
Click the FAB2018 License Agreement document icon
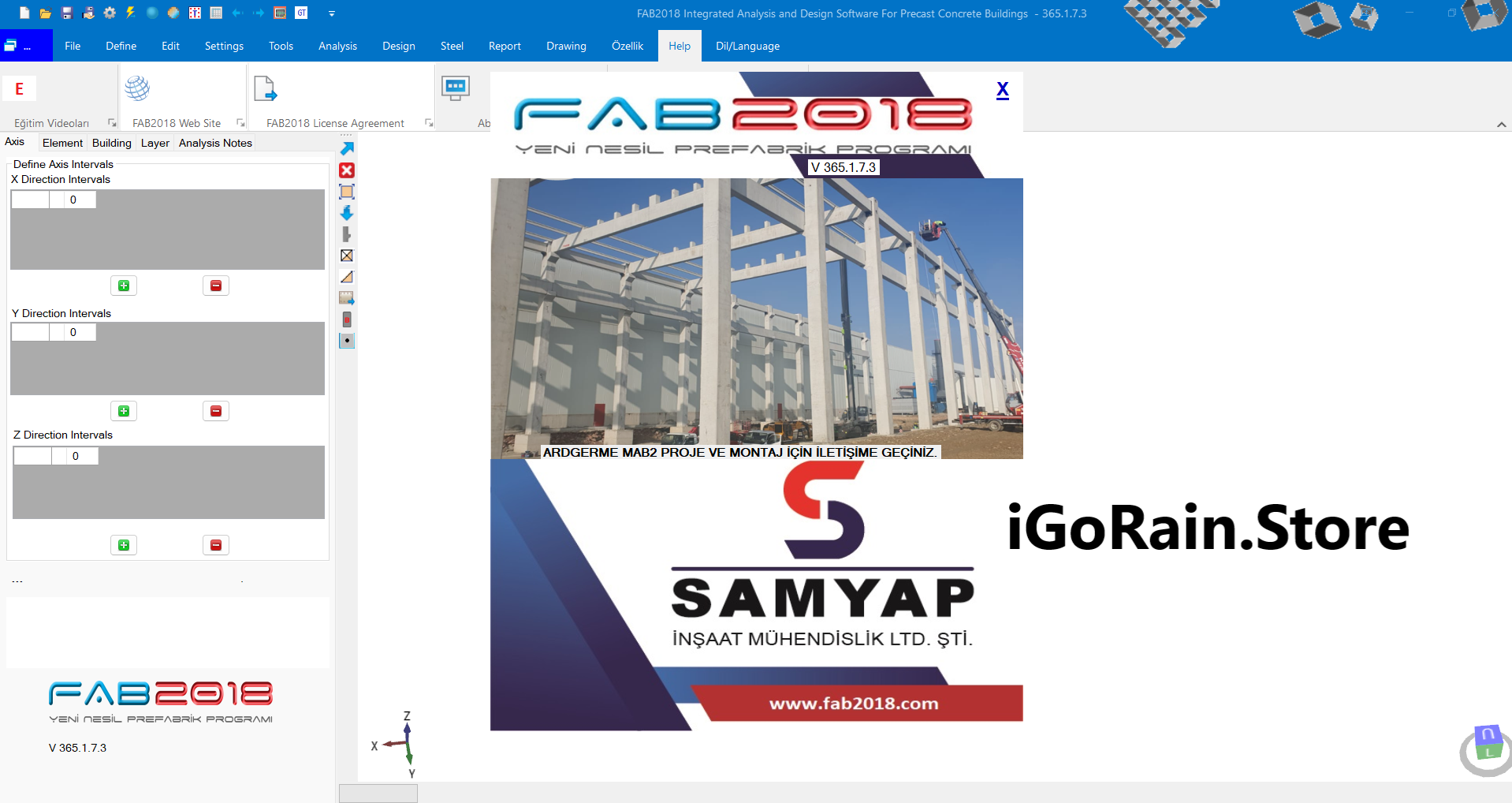[266, 88]
